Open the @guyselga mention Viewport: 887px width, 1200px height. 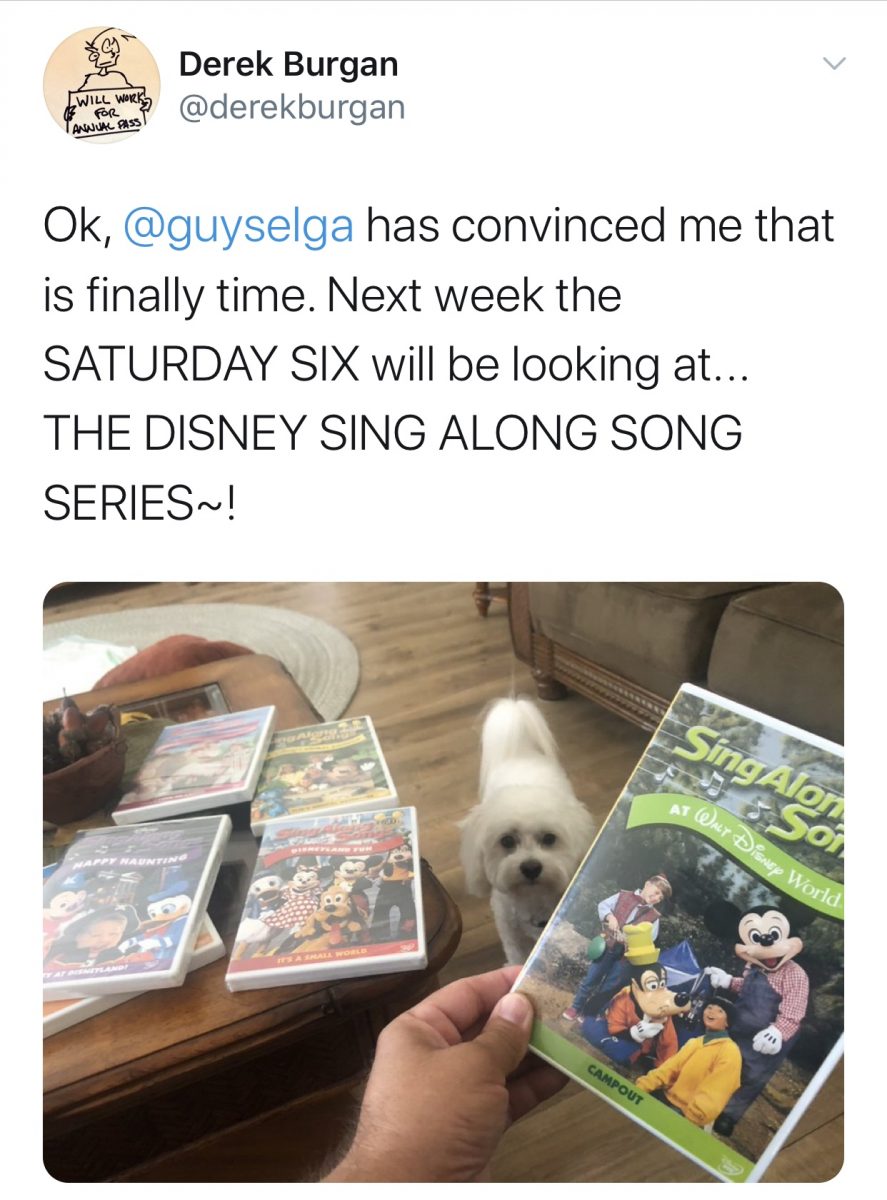[x=238, y=227]
